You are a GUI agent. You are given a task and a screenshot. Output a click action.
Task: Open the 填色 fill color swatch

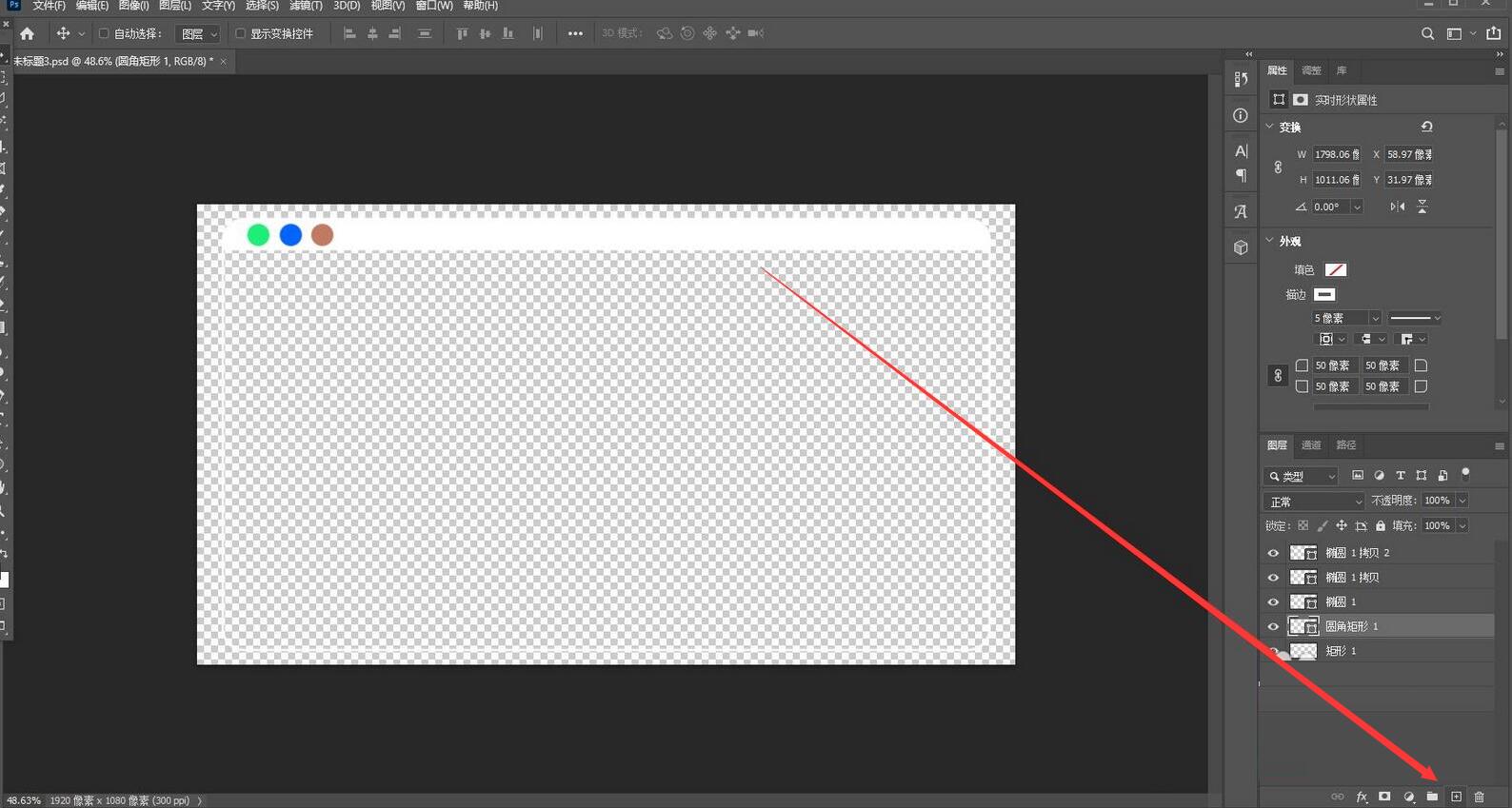click(x=1336, y=270)
